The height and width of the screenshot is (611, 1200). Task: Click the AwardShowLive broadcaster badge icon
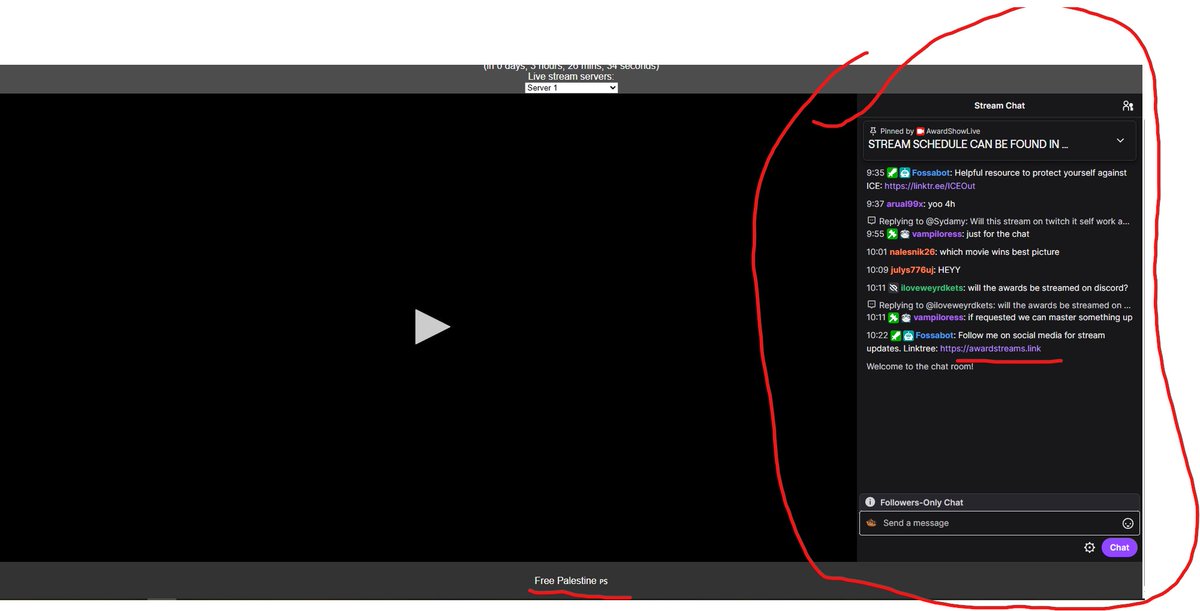point(920,131)
